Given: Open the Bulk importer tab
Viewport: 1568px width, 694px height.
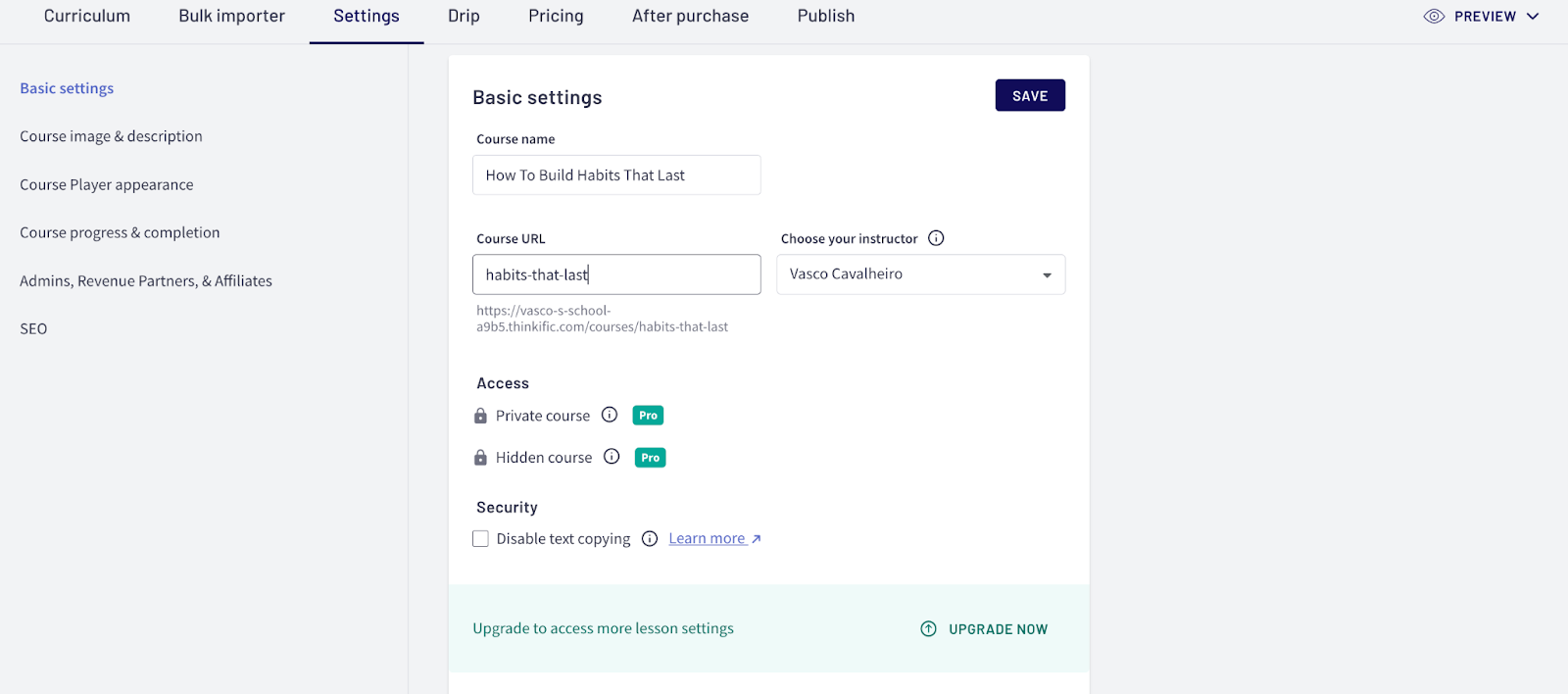Looking at the screenshot, I should click(x=232, y=17).
